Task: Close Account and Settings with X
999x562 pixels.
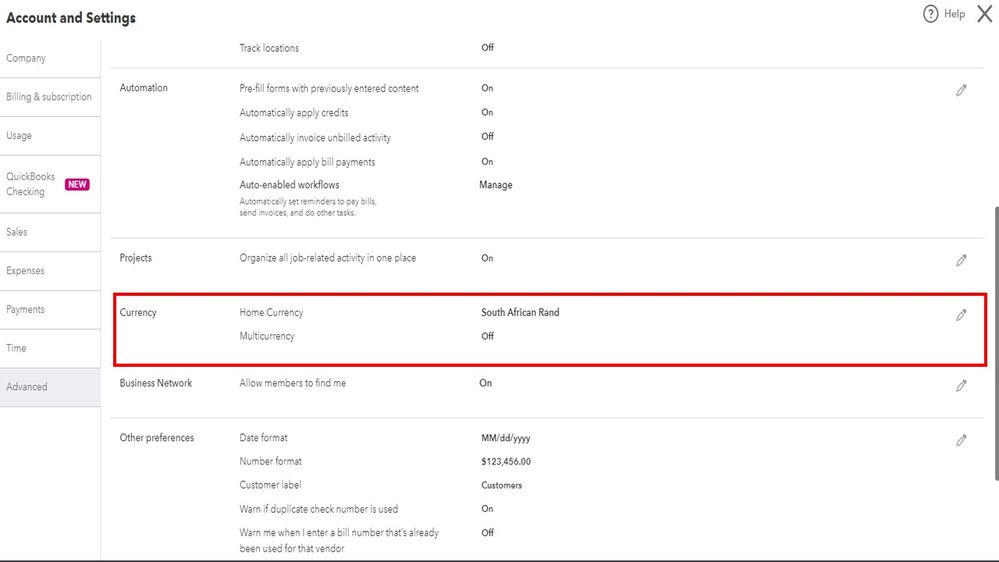Action: tap(984, 14)
